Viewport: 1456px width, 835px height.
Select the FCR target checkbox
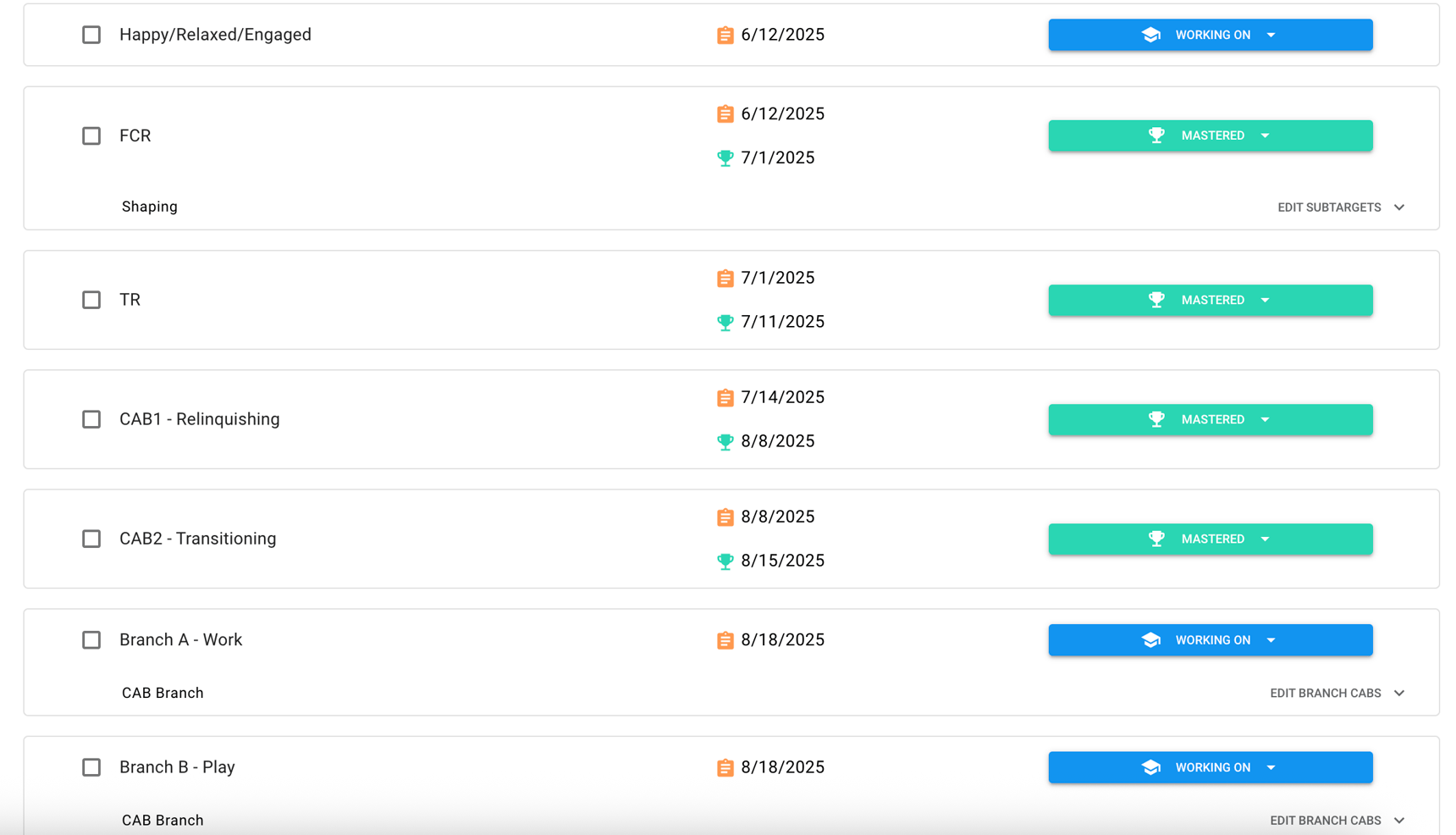tap(91, 135)
